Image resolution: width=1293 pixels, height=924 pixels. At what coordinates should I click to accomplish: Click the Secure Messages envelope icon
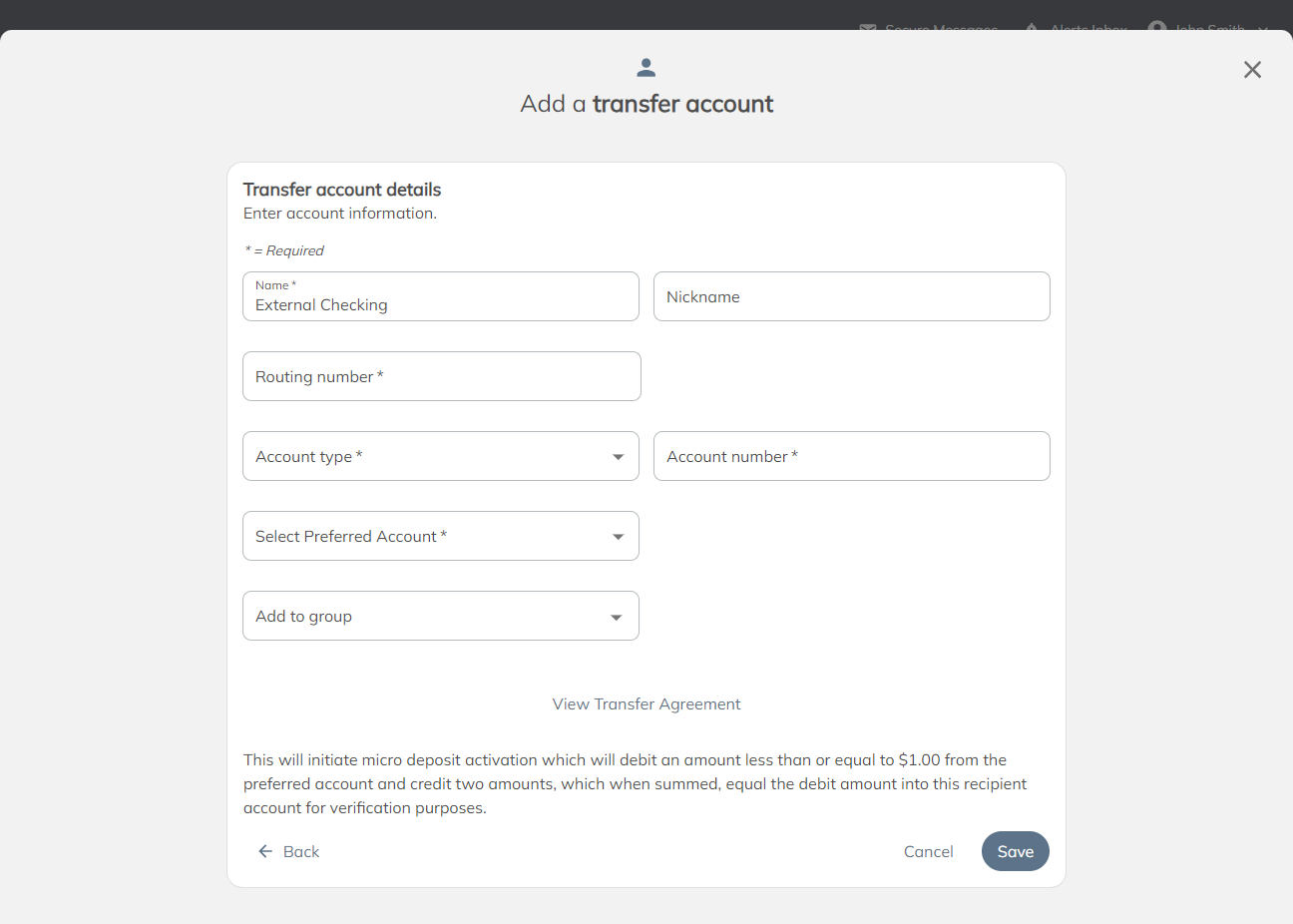[x=868, y=28]
